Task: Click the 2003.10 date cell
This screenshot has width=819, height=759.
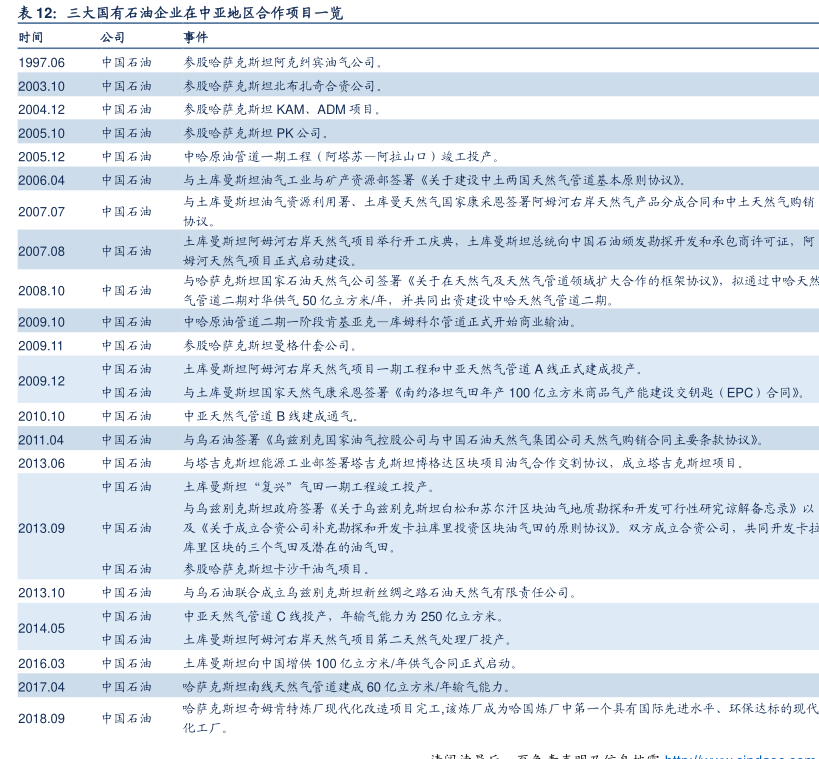Action: tap(41, 86)
